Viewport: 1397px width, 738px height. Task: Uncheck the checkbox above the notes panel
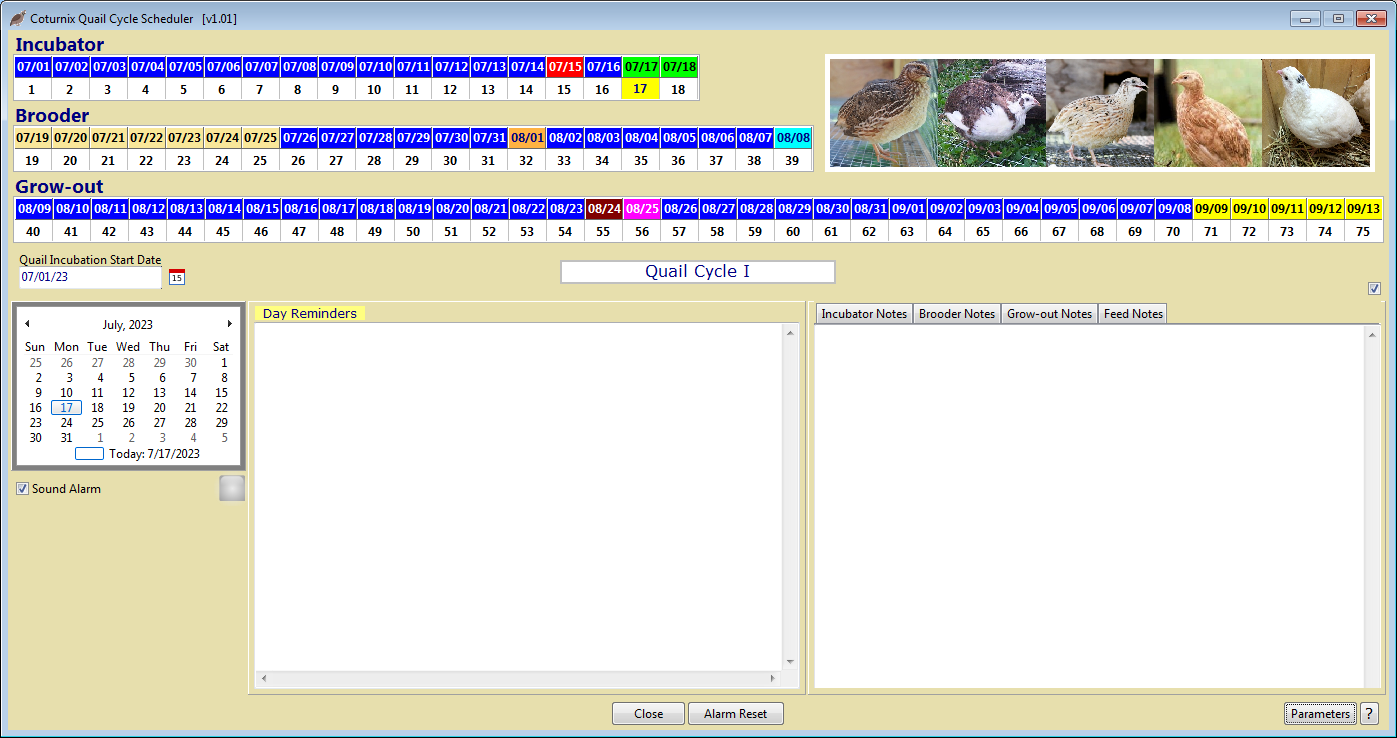click(1374, 288)
